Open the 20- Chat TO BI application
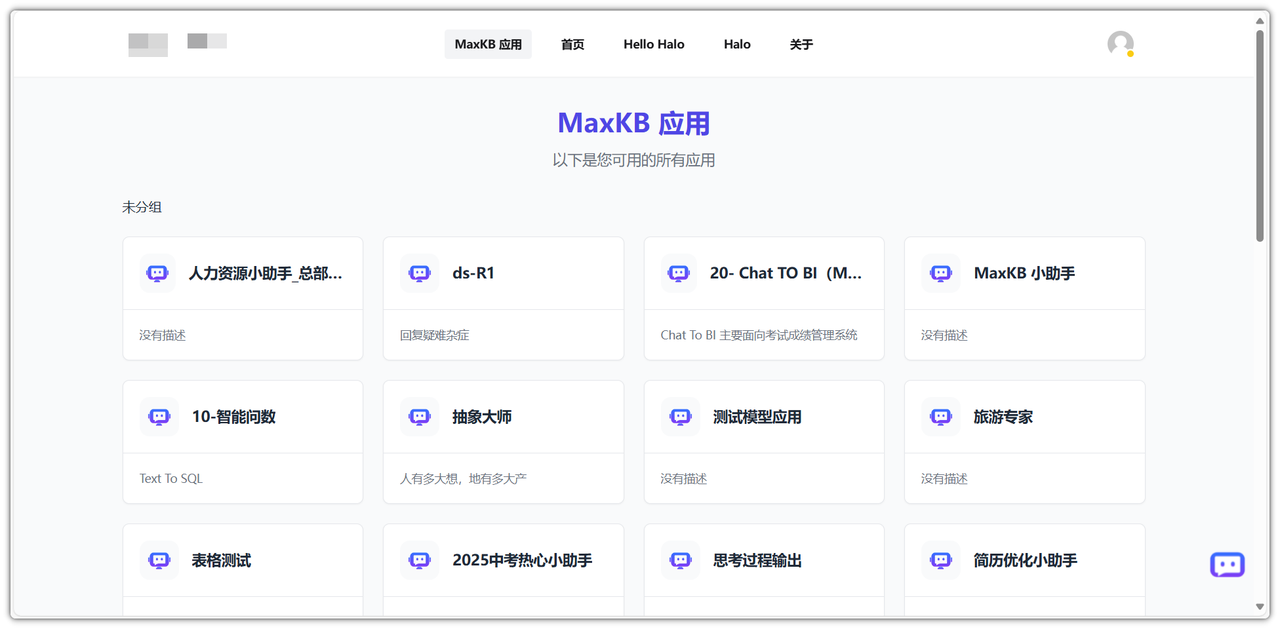Image resolution: width=1280 pixels, height=629 pixels. click(x=763, y=297)
